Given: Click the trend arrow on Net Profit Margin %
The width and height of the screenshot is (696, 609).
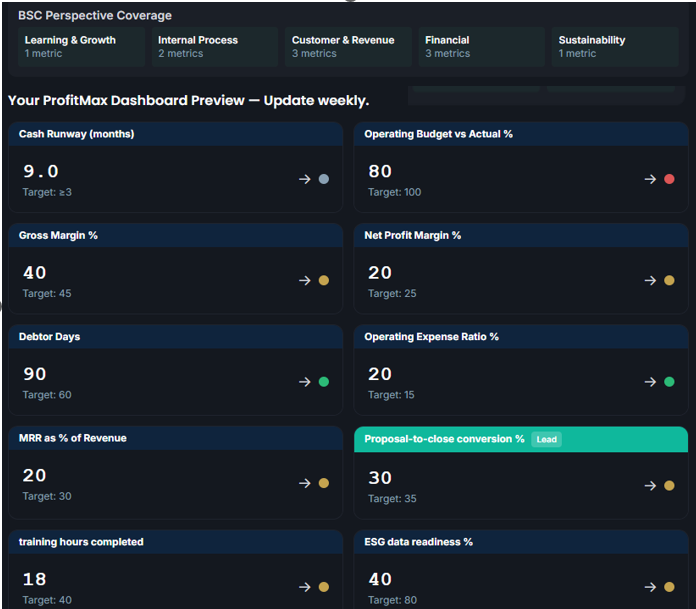Looking at the screenshot, I should click(650, 280).
